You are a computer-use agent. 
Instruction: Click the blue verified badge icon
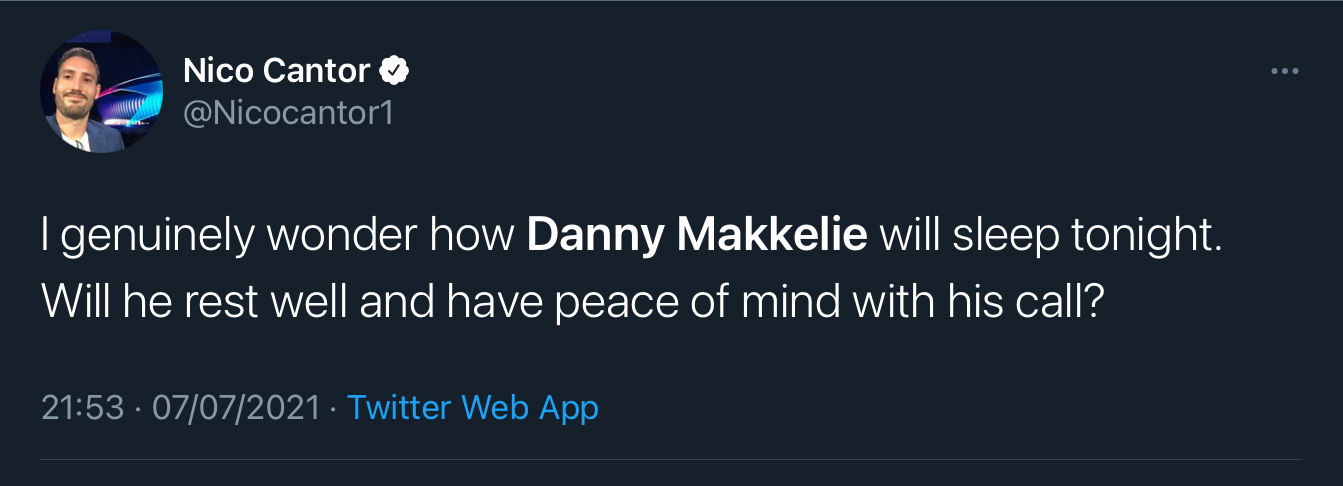395,70
